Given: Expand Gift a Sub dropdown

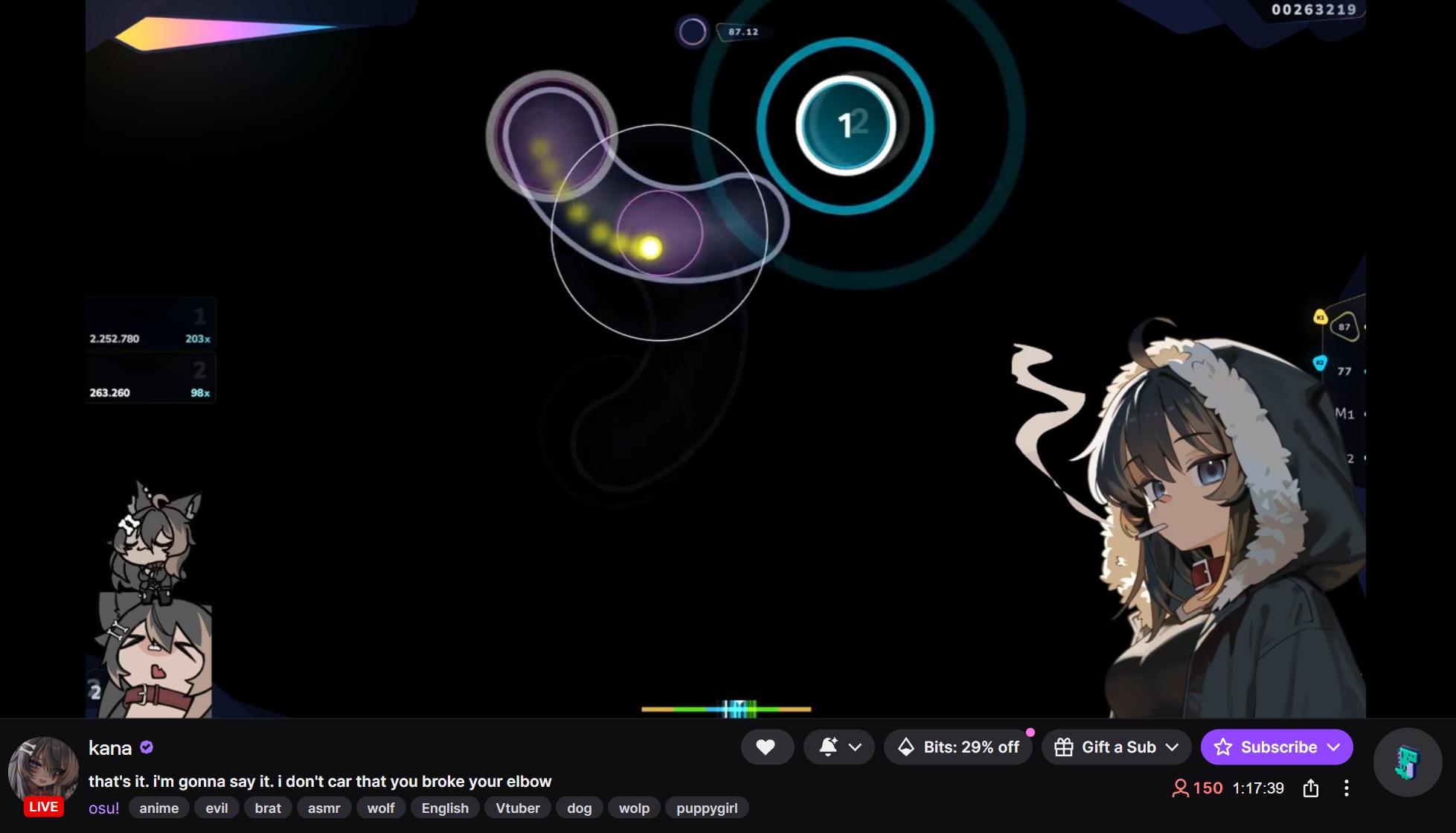Looking at the screenshot, I should 1172,747.
